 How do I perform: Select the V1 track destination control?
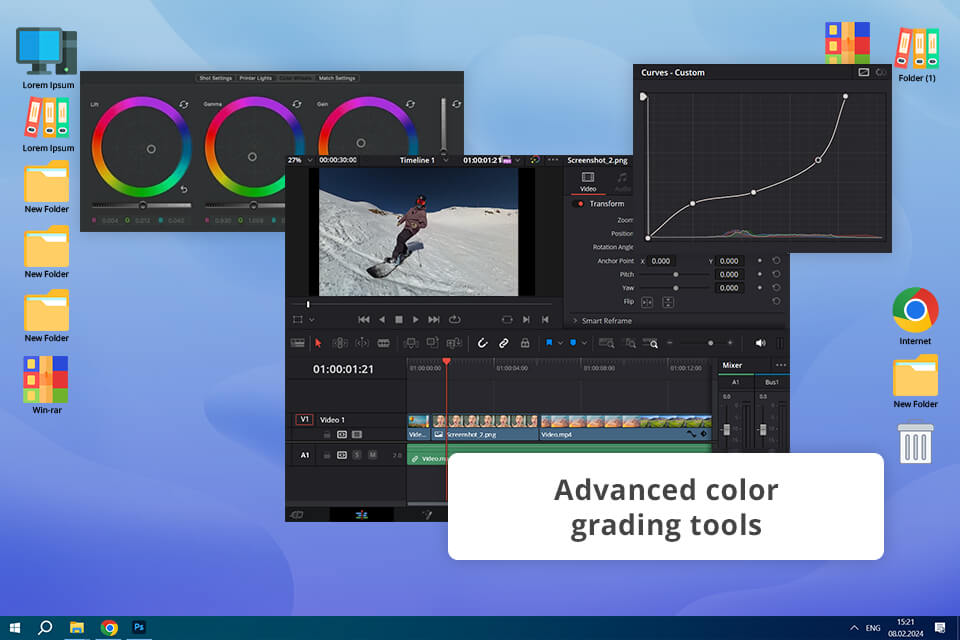pyautogui.click(x=304, y=420)
